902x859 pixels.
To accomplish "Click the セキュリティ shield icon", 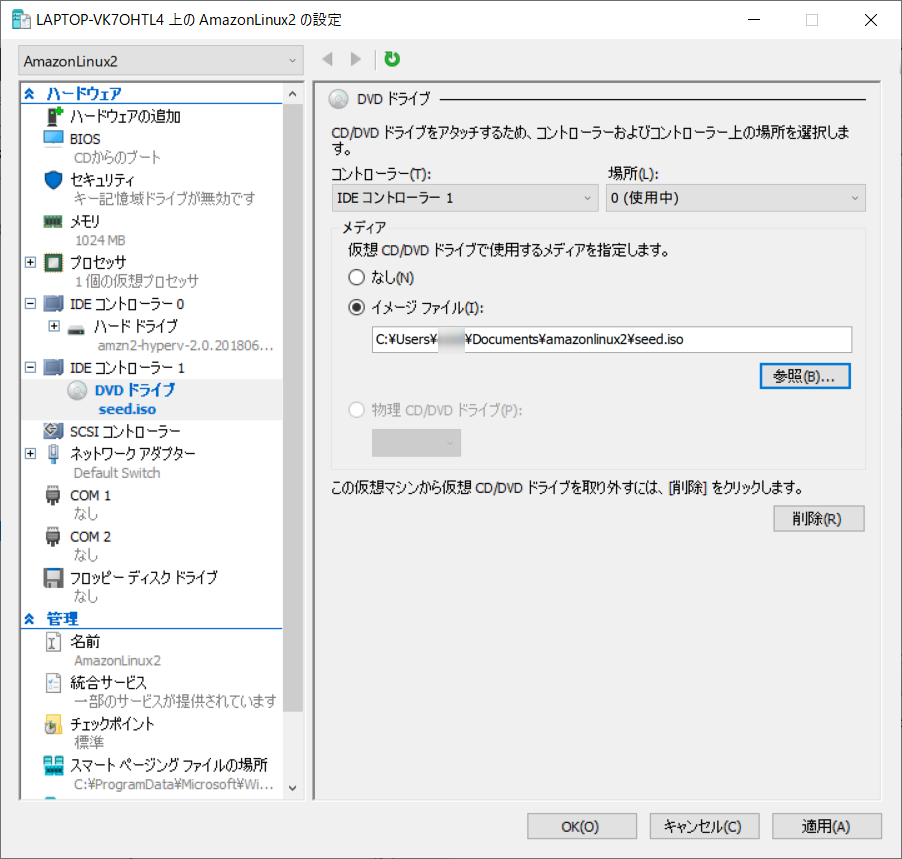I will [x=53, y=180].
